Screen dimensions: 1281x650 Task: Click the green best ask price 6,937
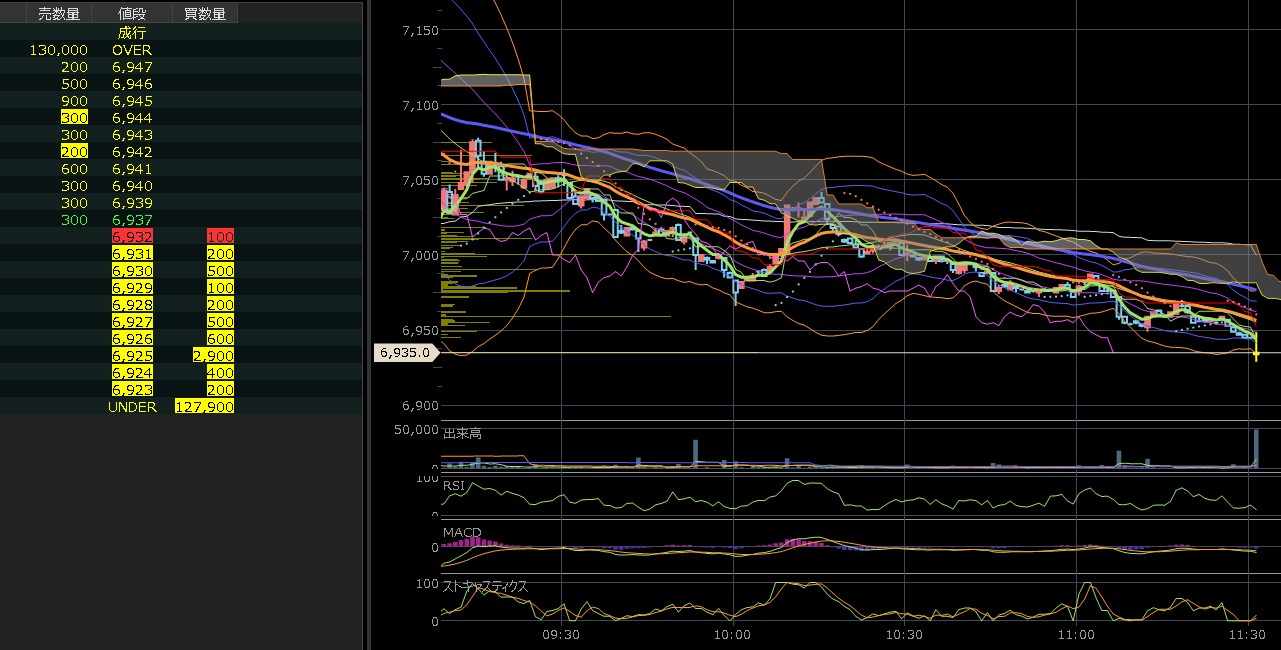pyautogui.click(x=132, y=220)
